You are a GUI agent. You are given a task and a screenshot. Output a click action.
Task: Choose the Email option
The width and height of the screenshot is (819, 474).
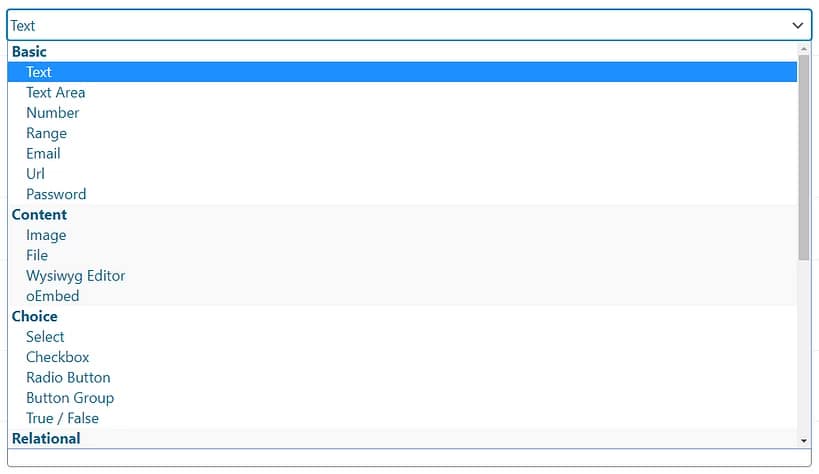[44, 153]
